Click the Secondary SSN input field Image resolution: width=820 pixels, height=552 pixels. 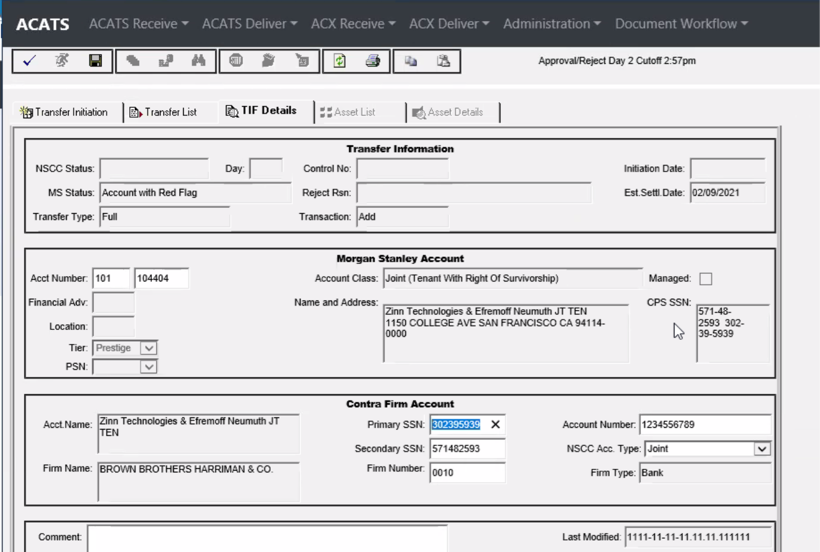click(467, 449)
